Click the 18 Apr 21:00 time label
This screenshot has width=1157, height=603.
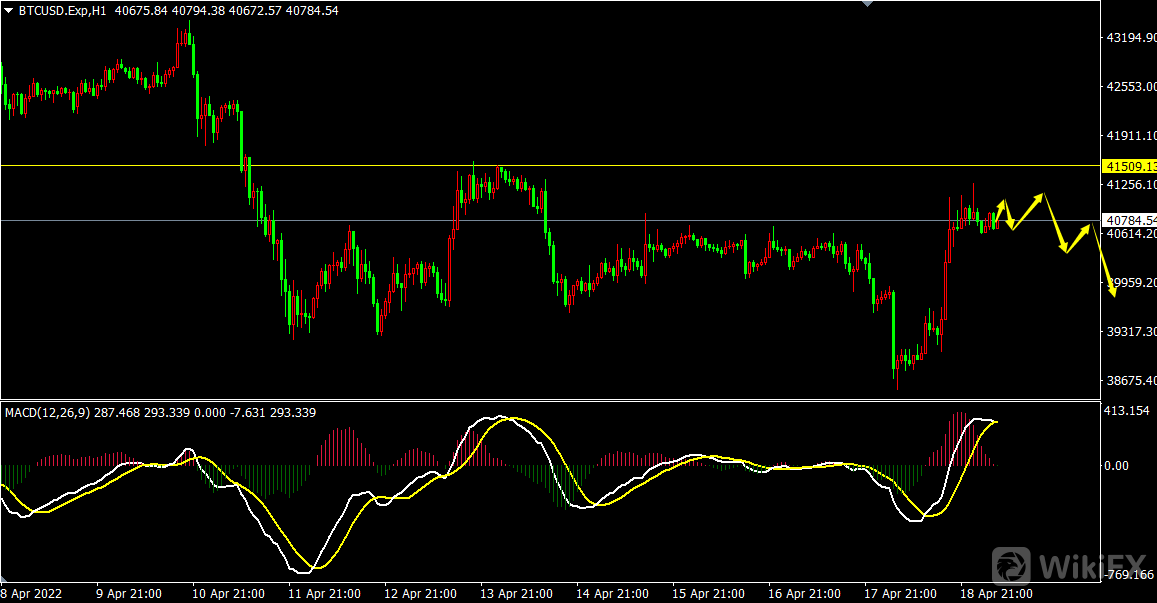tap(995, 593)
